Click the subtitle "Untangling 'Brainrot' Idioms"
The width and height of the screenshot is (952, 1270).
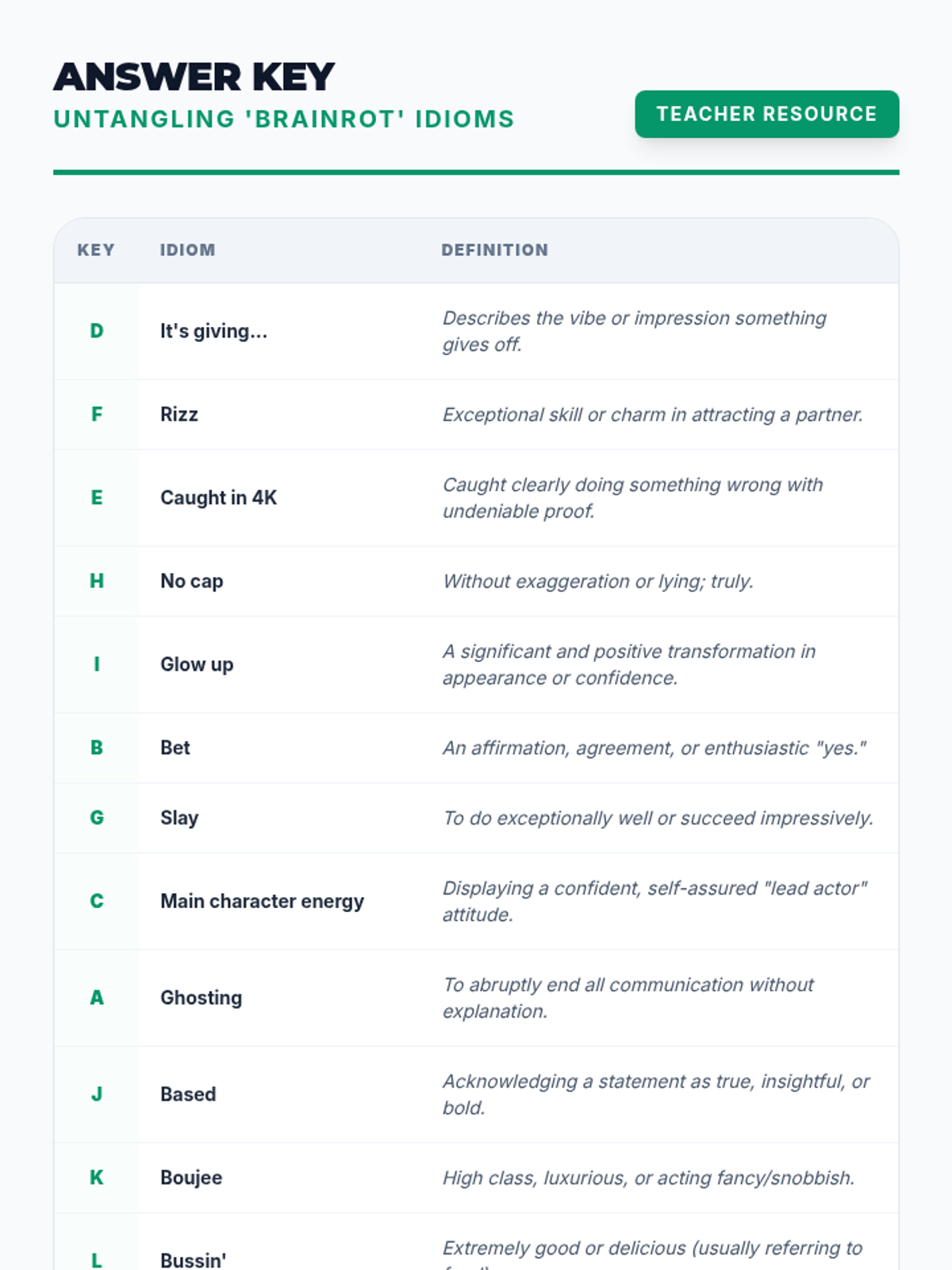tap(284, 119)
